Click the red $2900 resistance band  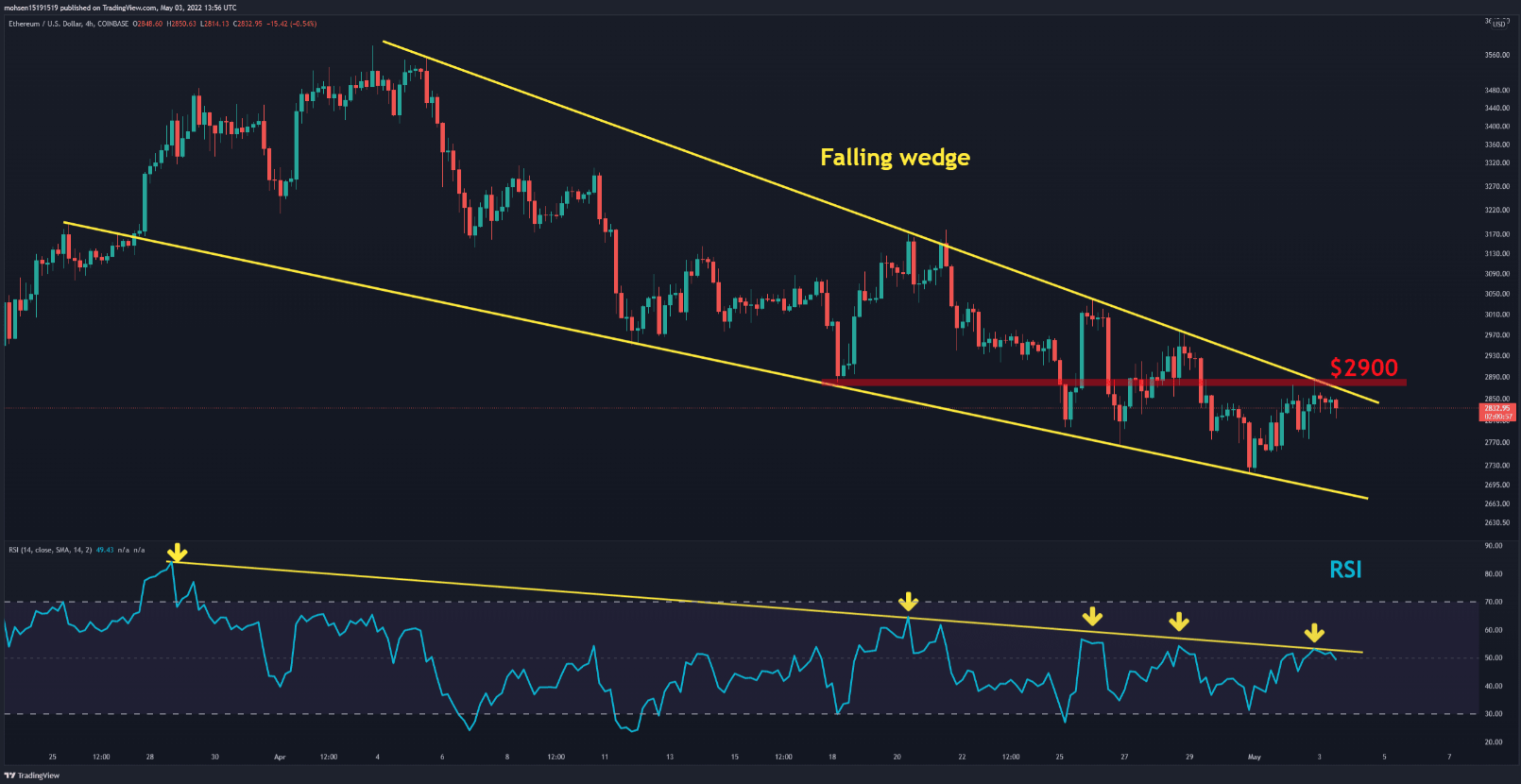1113,383
